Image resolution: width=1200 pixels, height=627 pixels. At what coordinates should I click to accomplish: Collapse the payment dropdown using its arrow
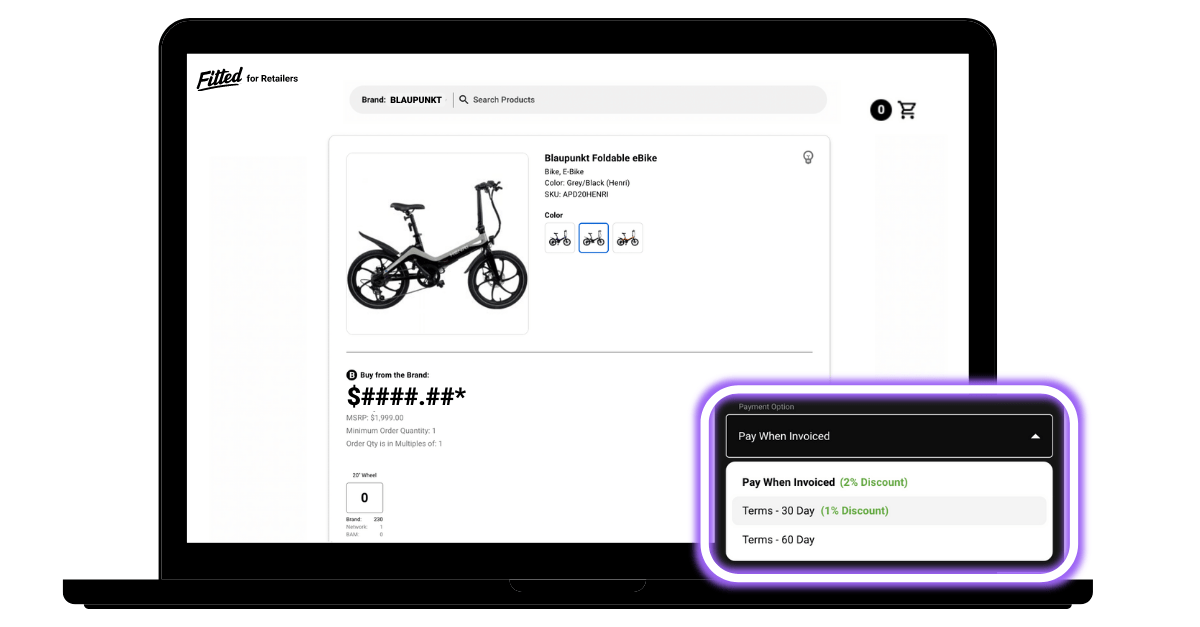(x=1035, y=436)
